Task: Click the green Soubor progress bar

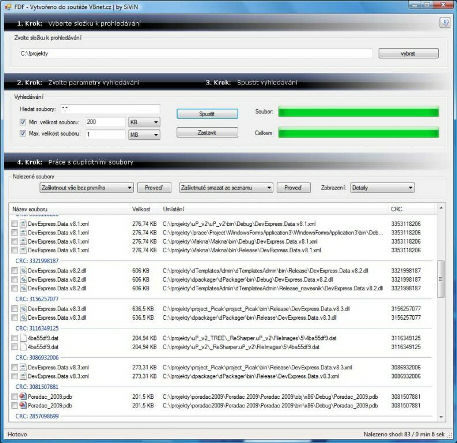Action: tap(358, 112)
